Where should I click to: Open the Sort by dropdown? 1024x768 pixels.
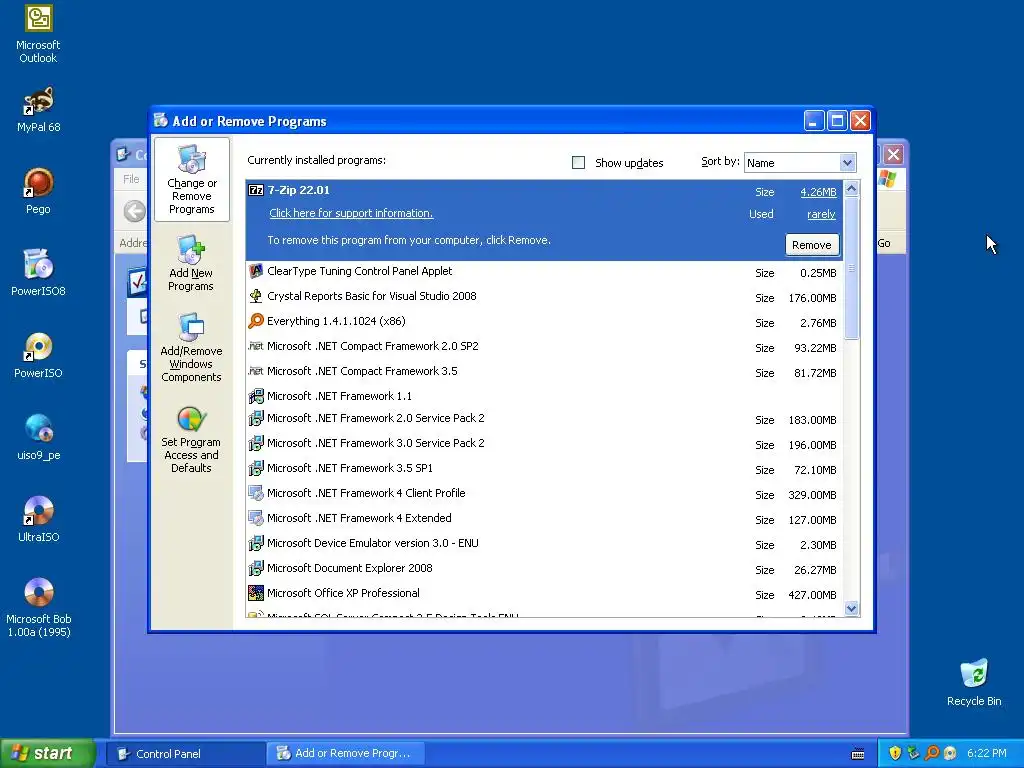pyautogui.click(x=847, y=163)
